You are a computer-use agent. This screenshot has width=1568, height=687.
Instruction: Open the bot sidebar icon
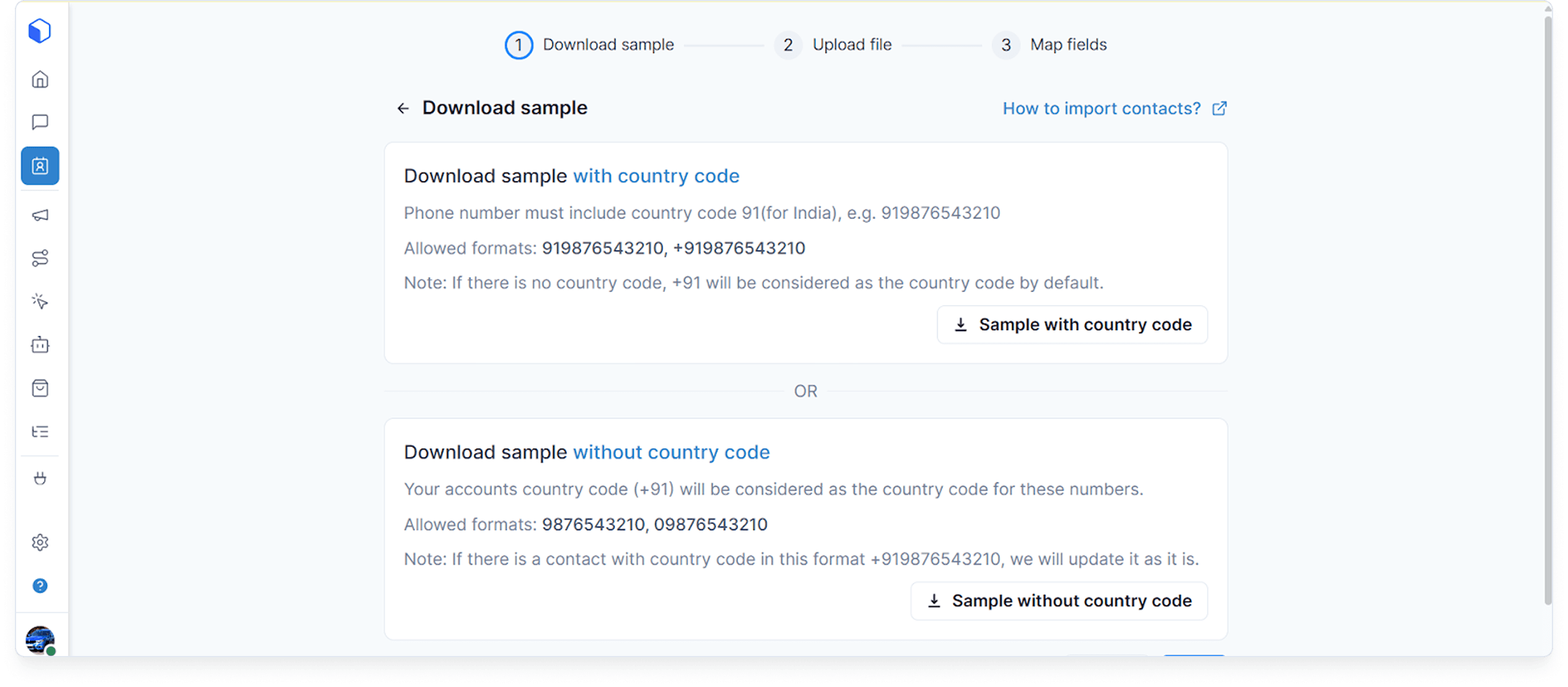[40, 345]
